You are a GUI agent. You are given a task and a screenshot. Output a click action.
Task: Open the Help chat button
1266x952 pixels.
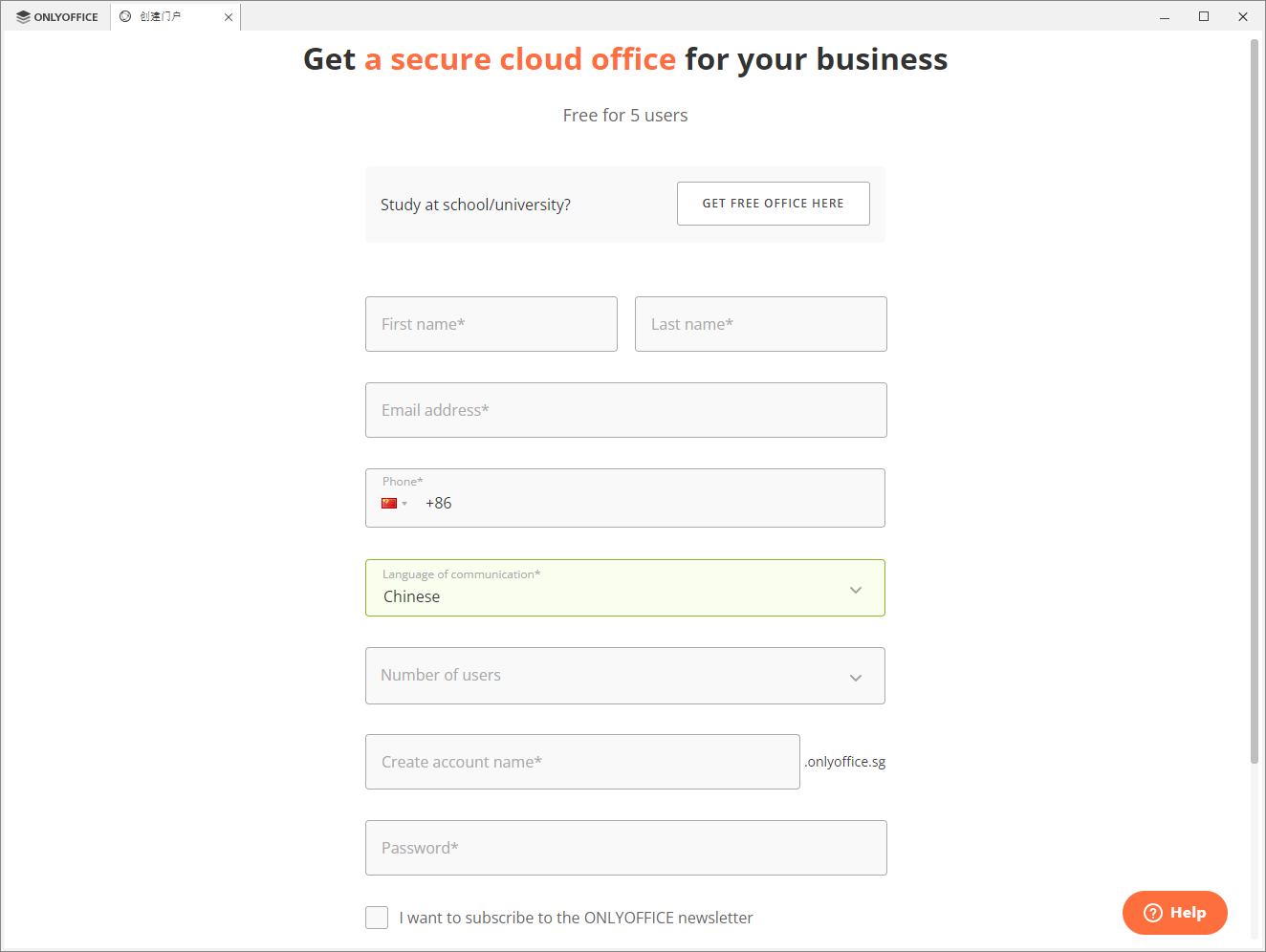coord(1174,913)
